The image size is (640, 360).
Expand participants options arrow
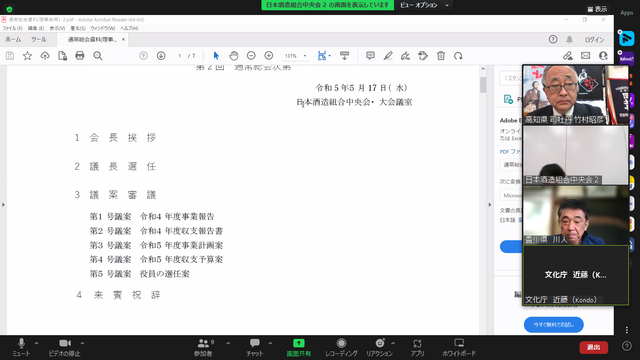pyautogui.click(x=228, y=343)
